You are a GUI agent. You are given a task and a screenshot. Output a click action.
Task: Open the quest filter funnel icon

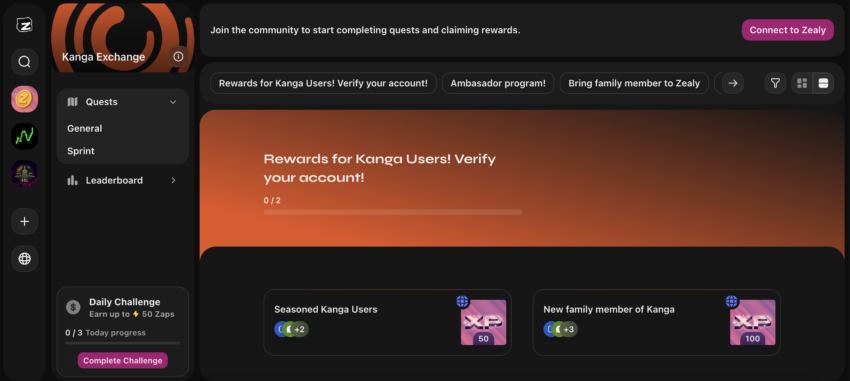(775, 83)
